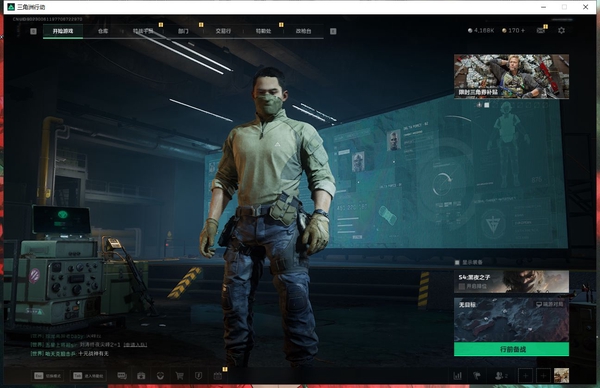The height and width of the screenshot is (388, 600).
Task: Switch to the 交易行 tab
Action: [223, 31]
